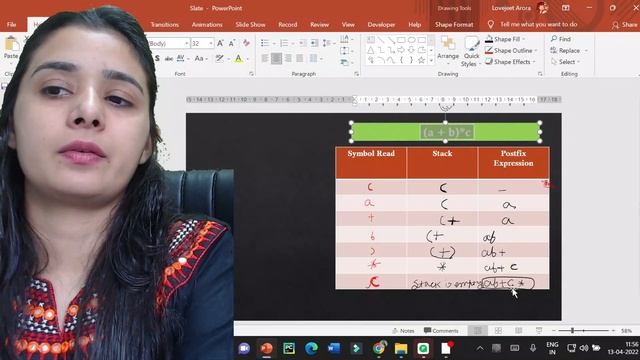The image size is (640, 360).
Task: Open the File menu tab
Action: [x=11, y=24]
